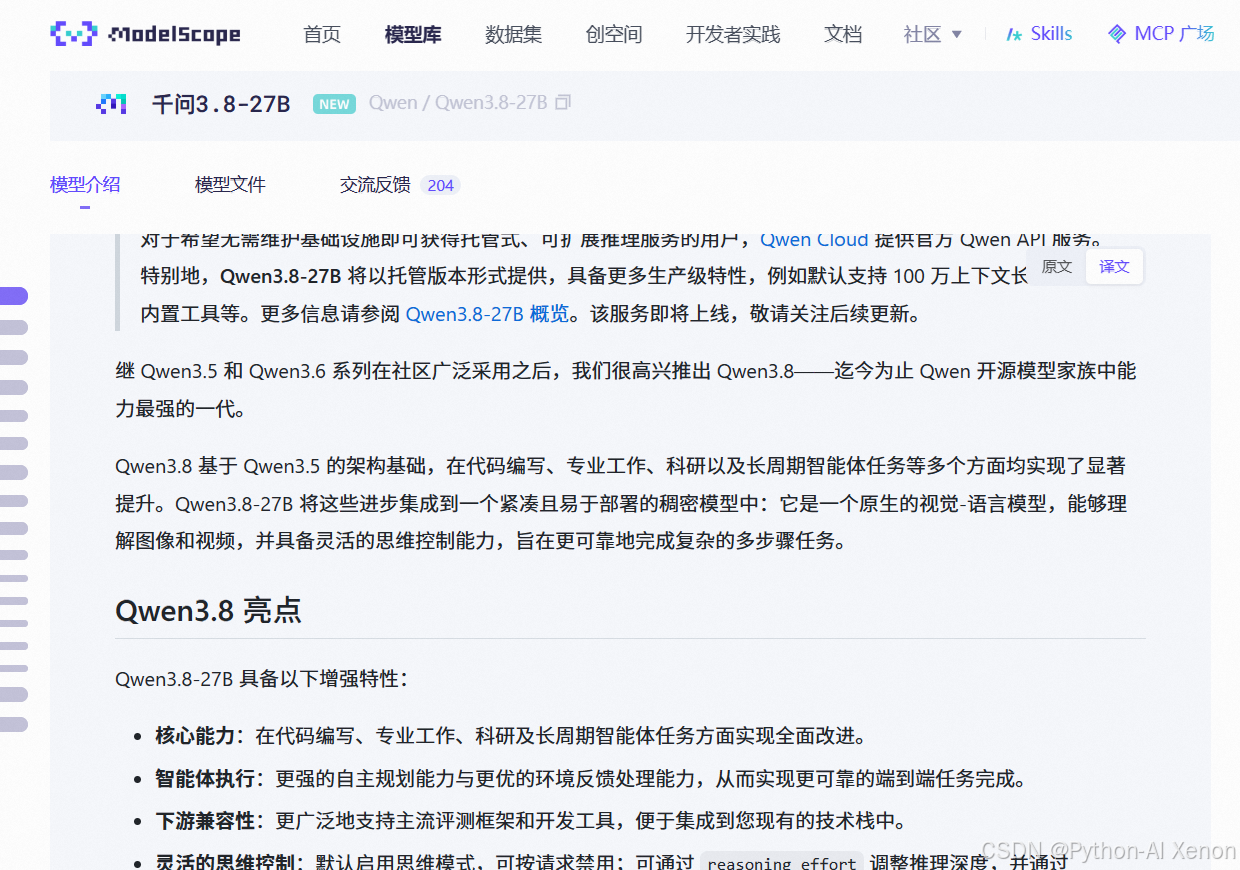Open 创空间 in the navigation bar
This screenshot has height=870, width=1240.
614,34
